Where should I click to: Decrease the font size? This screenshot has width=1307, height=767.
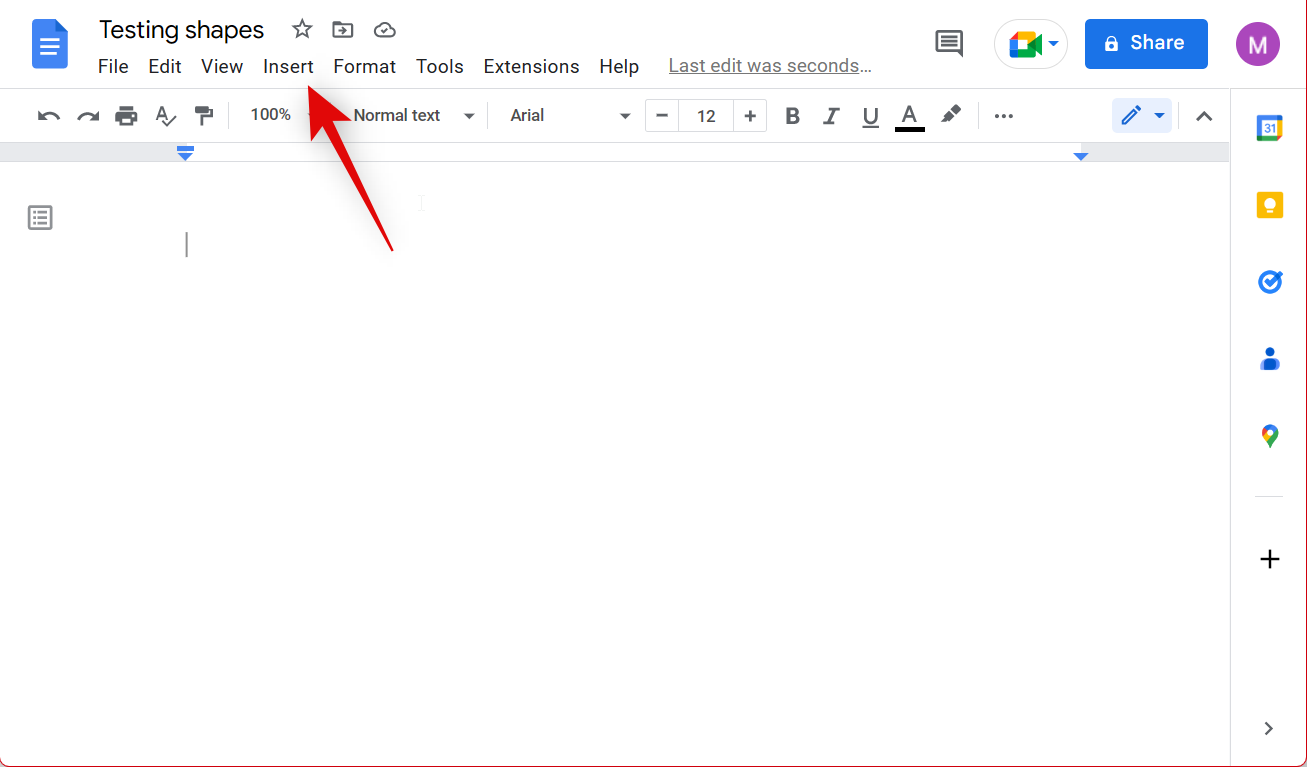[x=661, y=116]
